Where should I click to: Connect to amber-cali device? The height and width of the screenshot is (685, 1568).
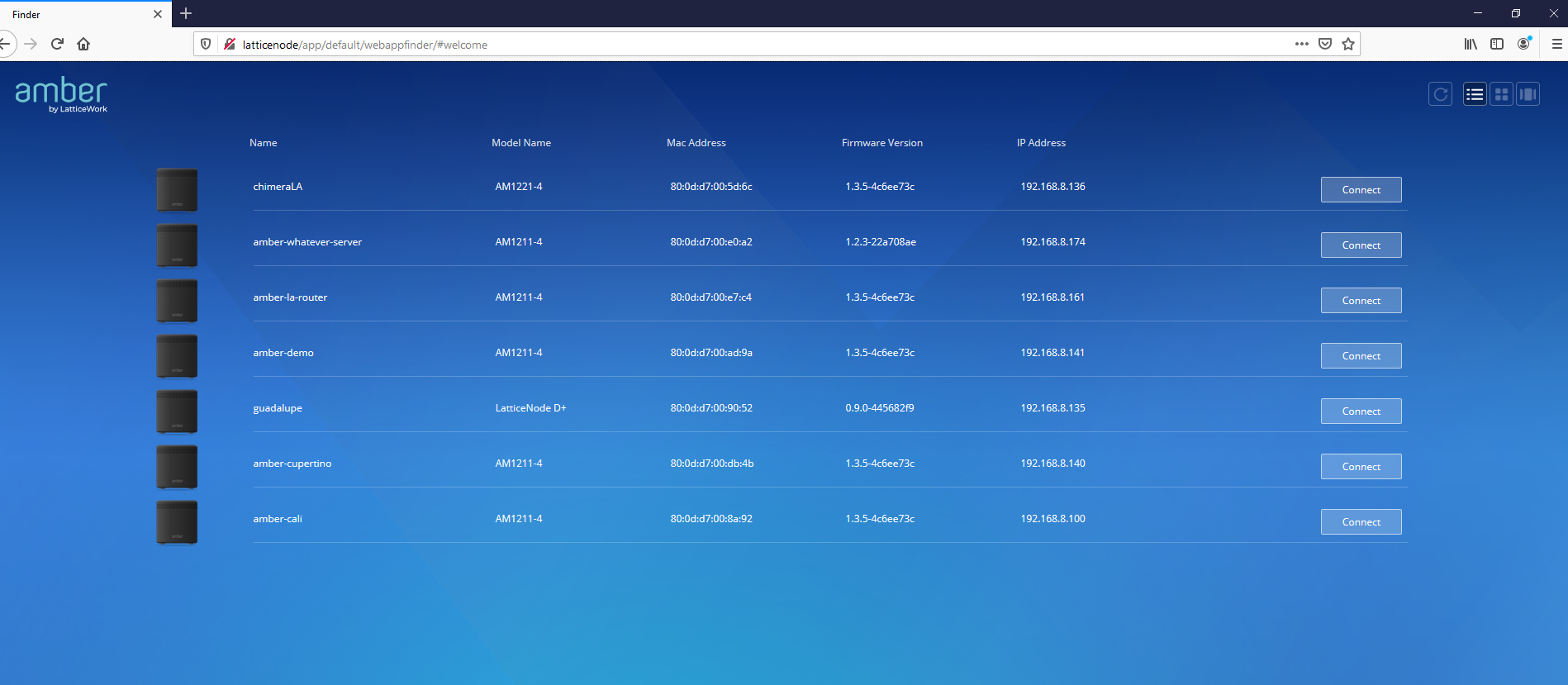[x=1361, y=522]
